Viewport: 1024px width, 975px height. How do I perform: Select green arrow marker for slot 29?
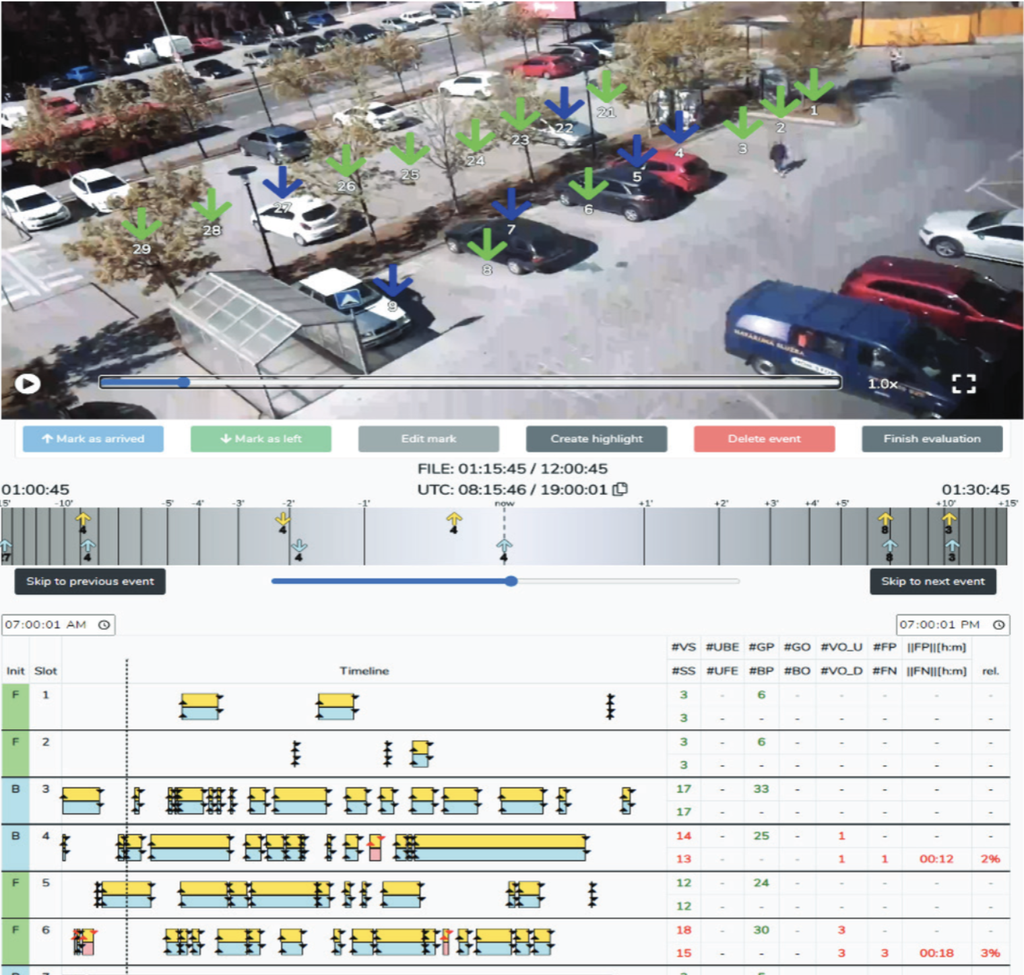click(142, 223)
